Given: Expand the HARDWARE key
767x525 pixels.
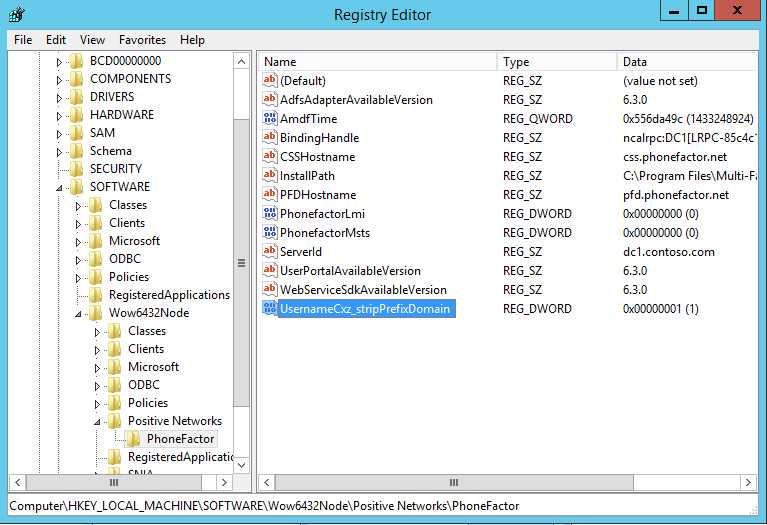Looking at the screenshot, I should point(59,116).
